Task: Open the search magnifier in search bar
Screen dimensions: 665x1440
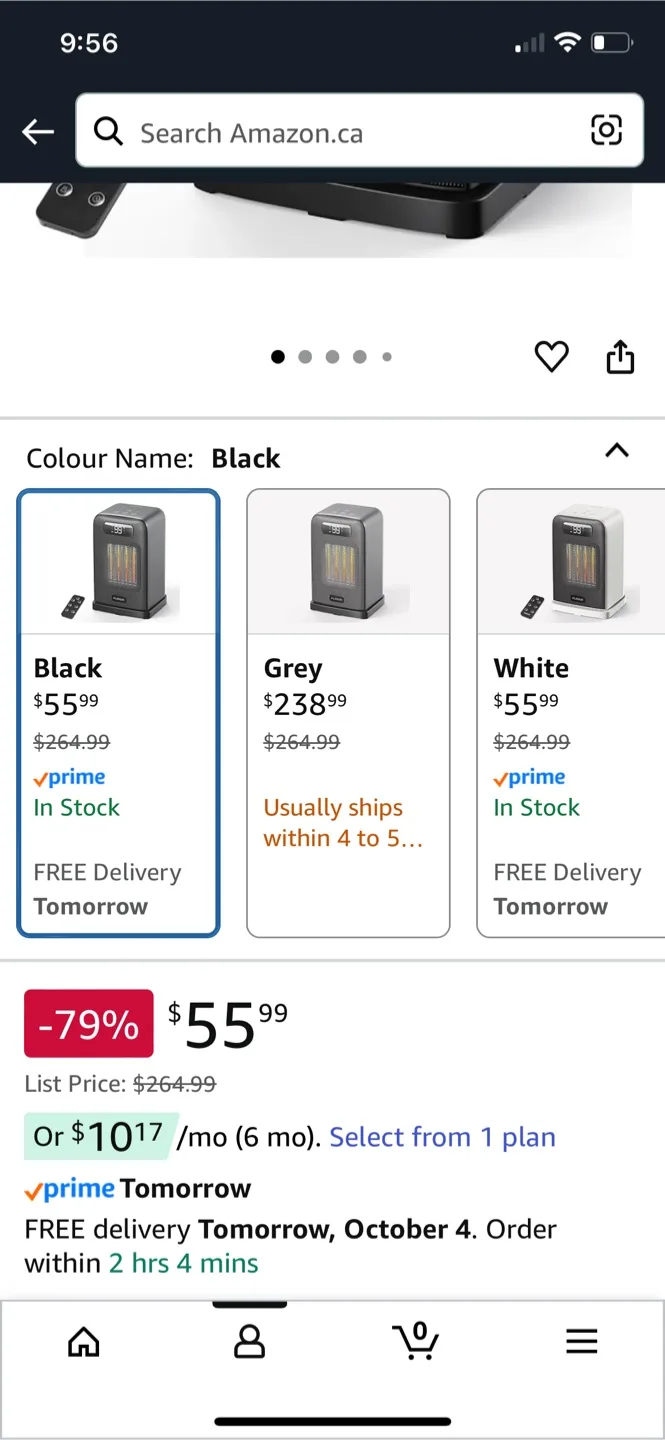Action: click(108, 131)
